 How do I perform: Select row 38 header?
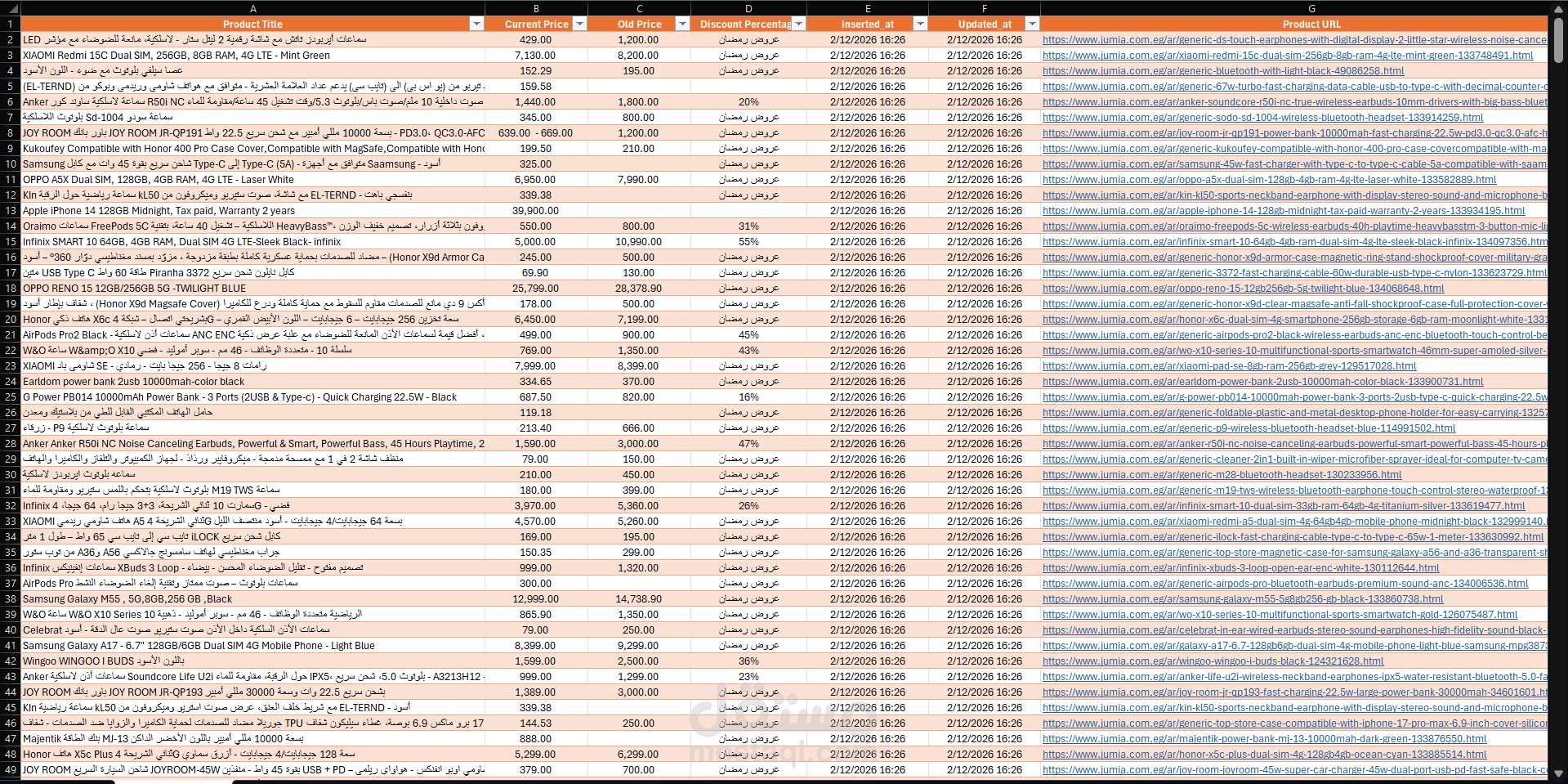pos(11,599)
